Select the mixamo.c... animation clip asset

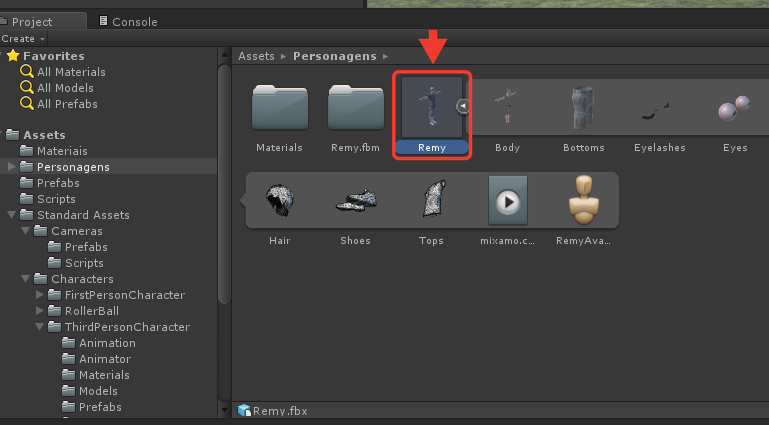[508, 200]
